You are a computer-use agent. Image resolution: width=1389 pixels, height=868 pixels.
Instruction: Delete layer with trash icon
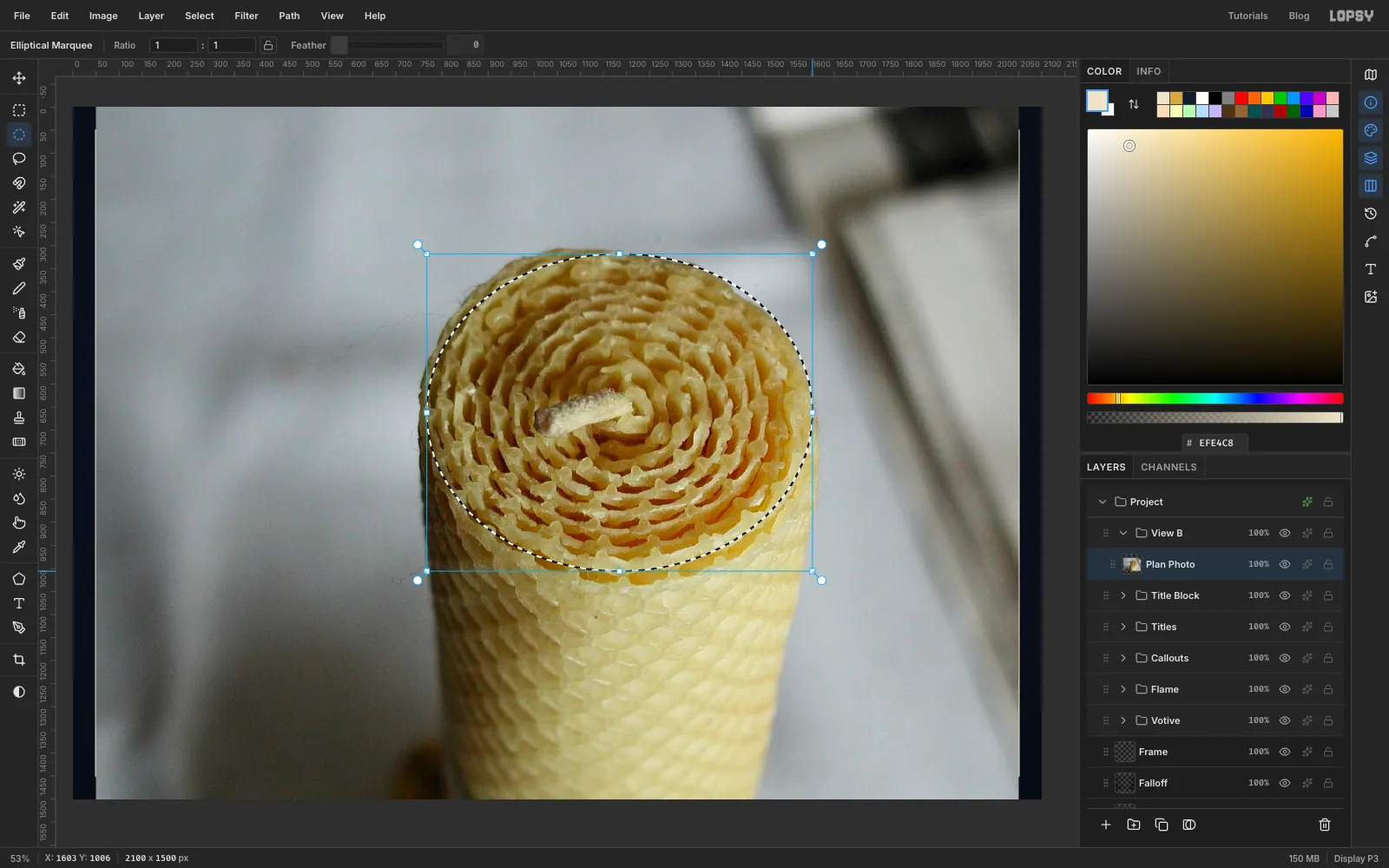pos(1325,825)
